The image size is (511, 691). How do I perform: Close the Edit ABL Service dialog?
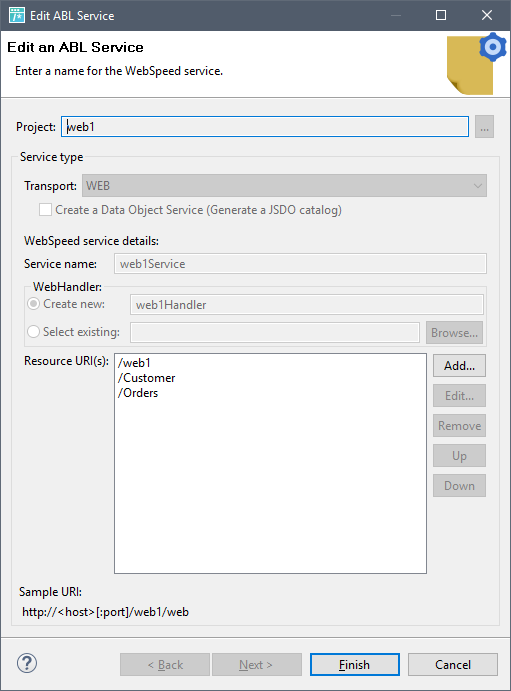point(487,15)
